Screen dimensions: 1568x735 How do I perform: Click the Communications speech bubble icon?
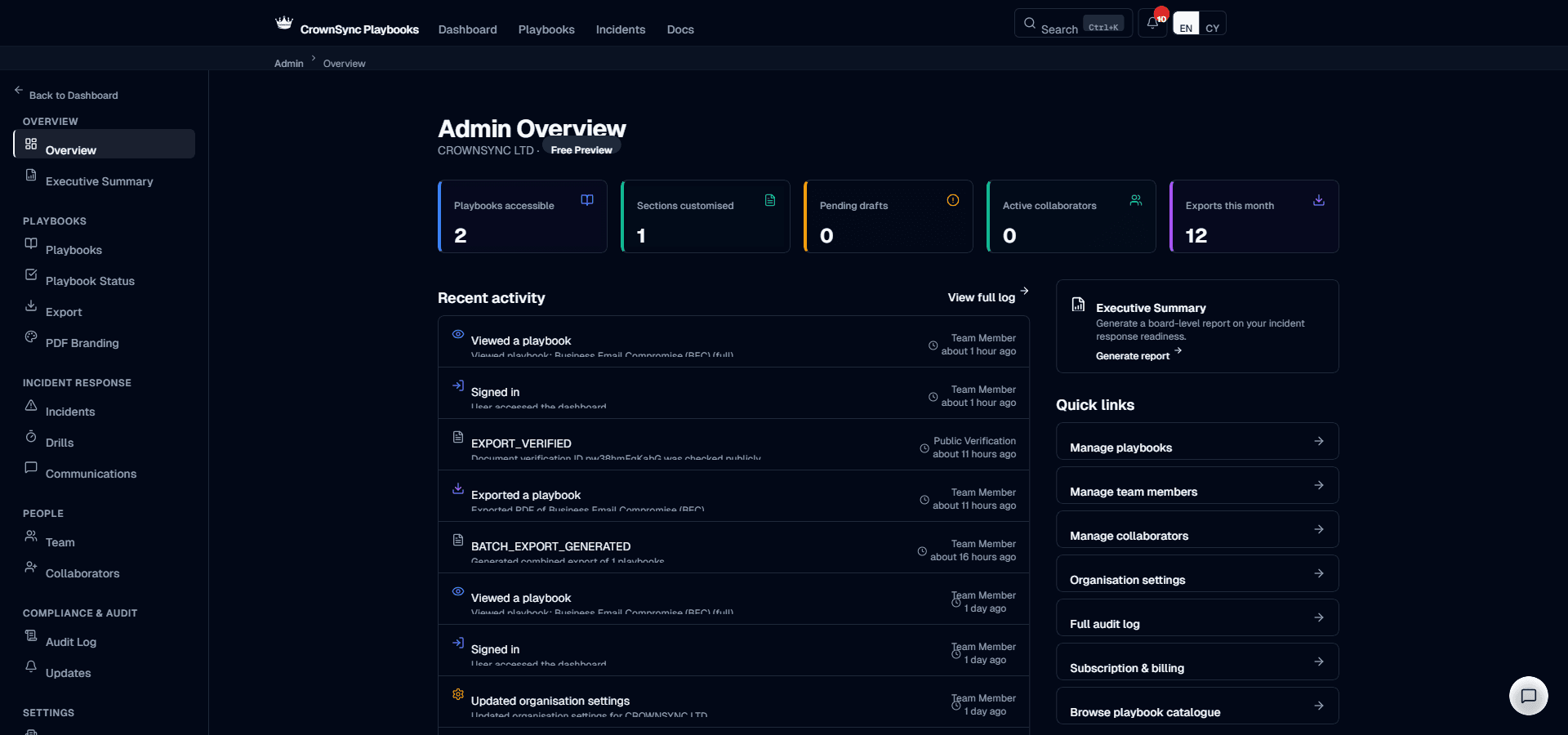(31, 467)
